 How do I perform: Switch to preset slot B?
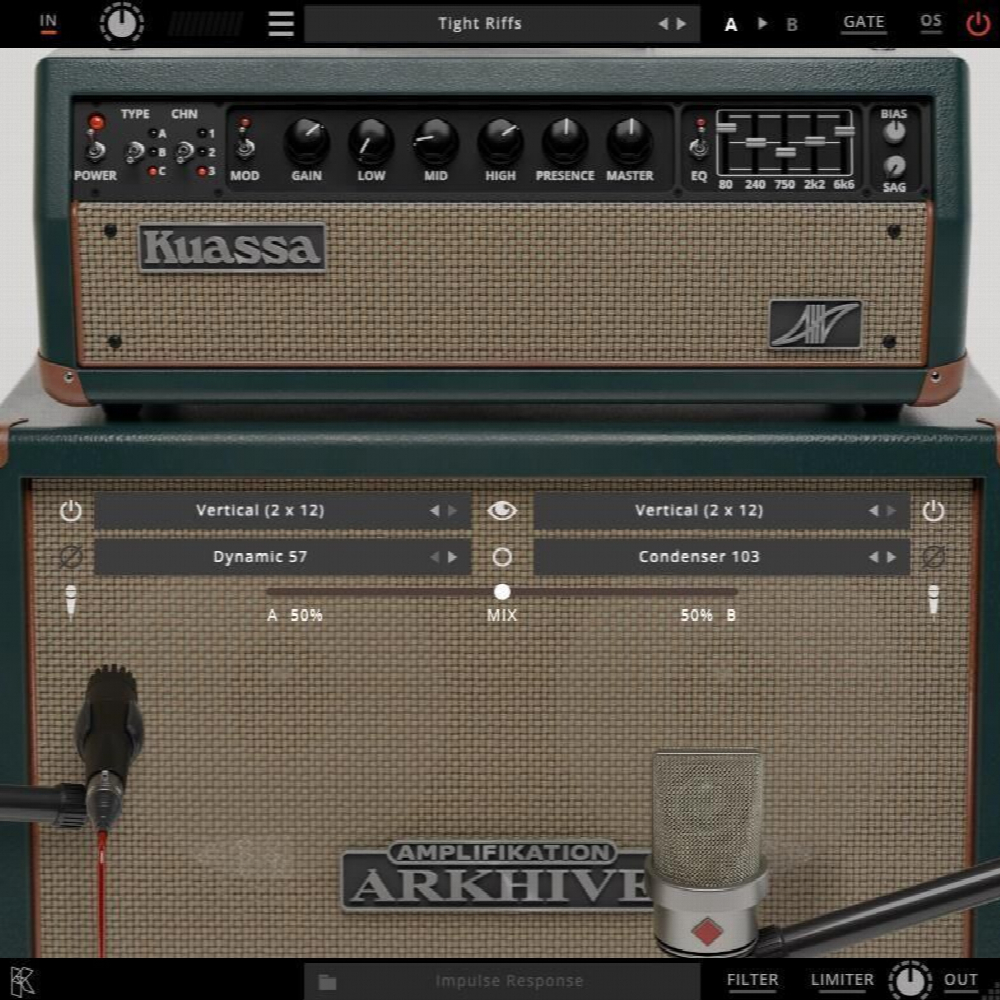tap(791, 24)
